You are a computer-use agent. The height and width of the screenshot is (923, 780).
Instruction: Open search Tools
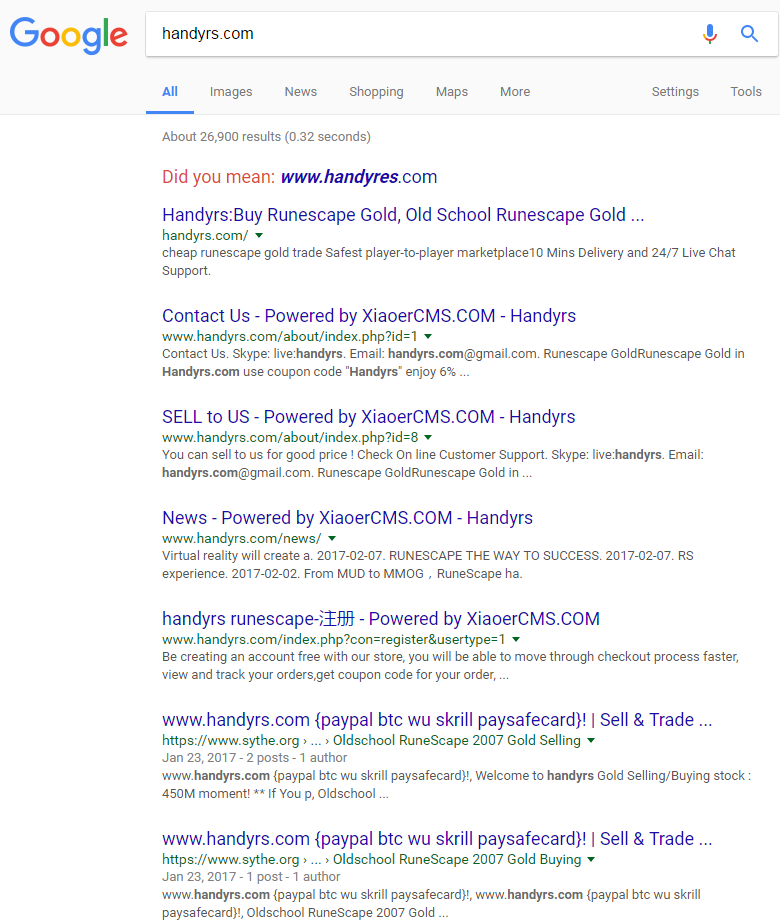tap(746, 92)
